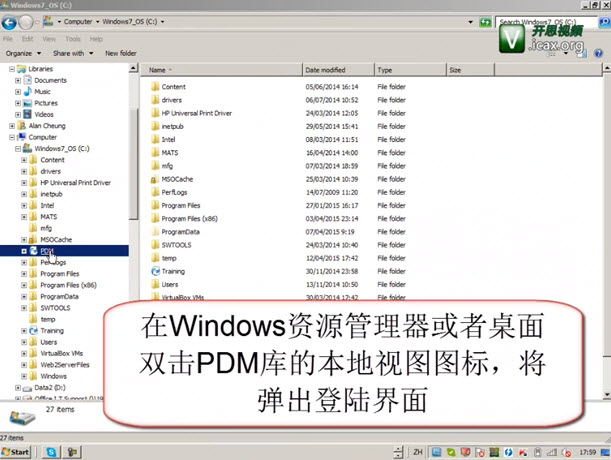611x460 pixels.
Task: Click the red Kaspersky tray icon
Action: click(x=523, y=452)
